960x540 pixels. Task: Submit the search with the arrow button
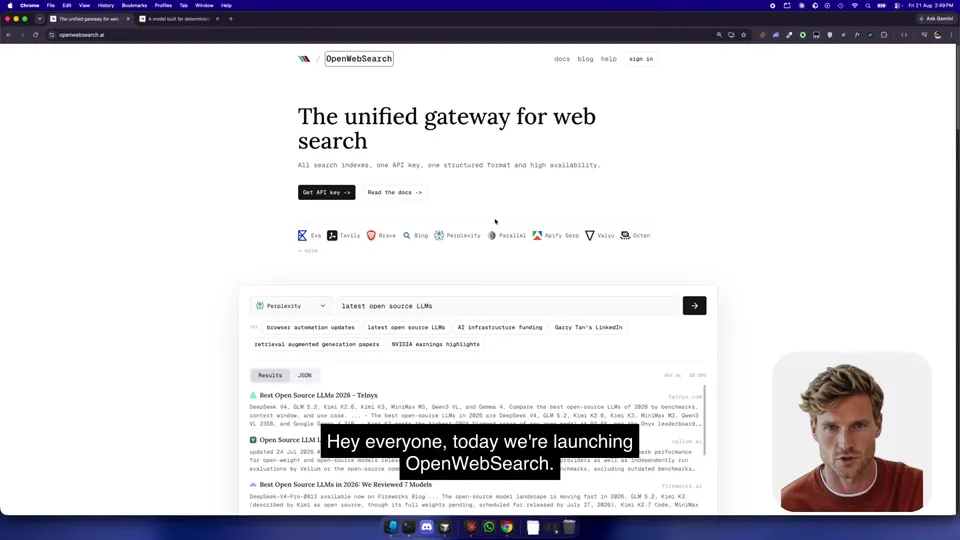coord(694,306)
